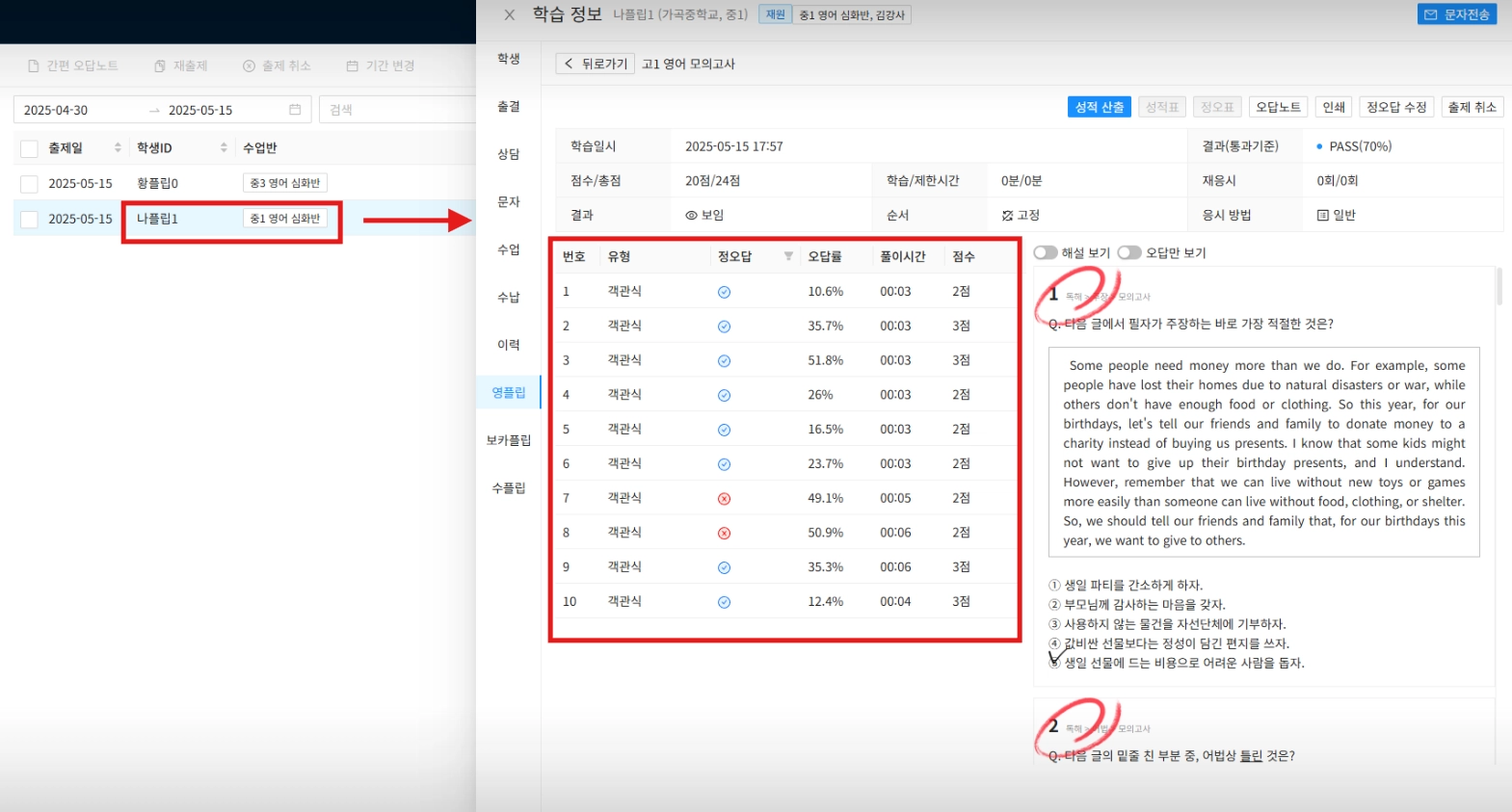The image size is (1512, 812).
Task: Click the 문자전송 button
Action: click(x=1457, y=14)
